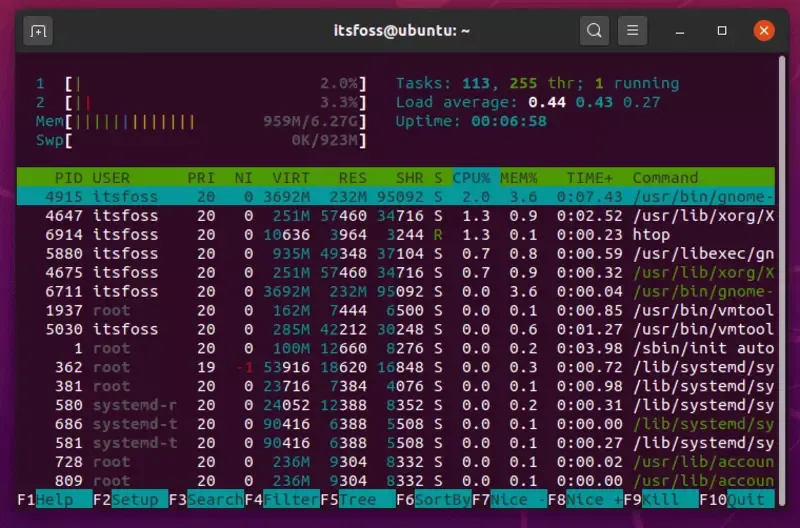Screen dimensions: 800x528
Task: Open the terminal hamburger menu
Action: [x=632, y=31]
